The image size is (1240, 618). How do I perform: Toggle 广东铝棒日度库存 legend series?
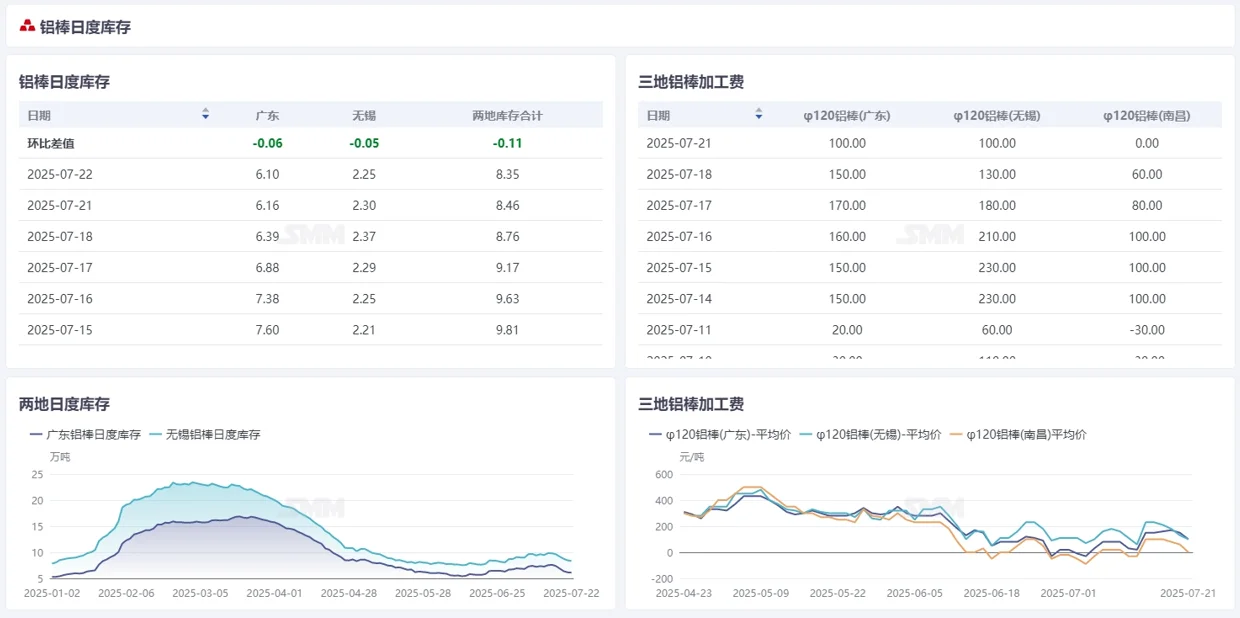[85, 435]
